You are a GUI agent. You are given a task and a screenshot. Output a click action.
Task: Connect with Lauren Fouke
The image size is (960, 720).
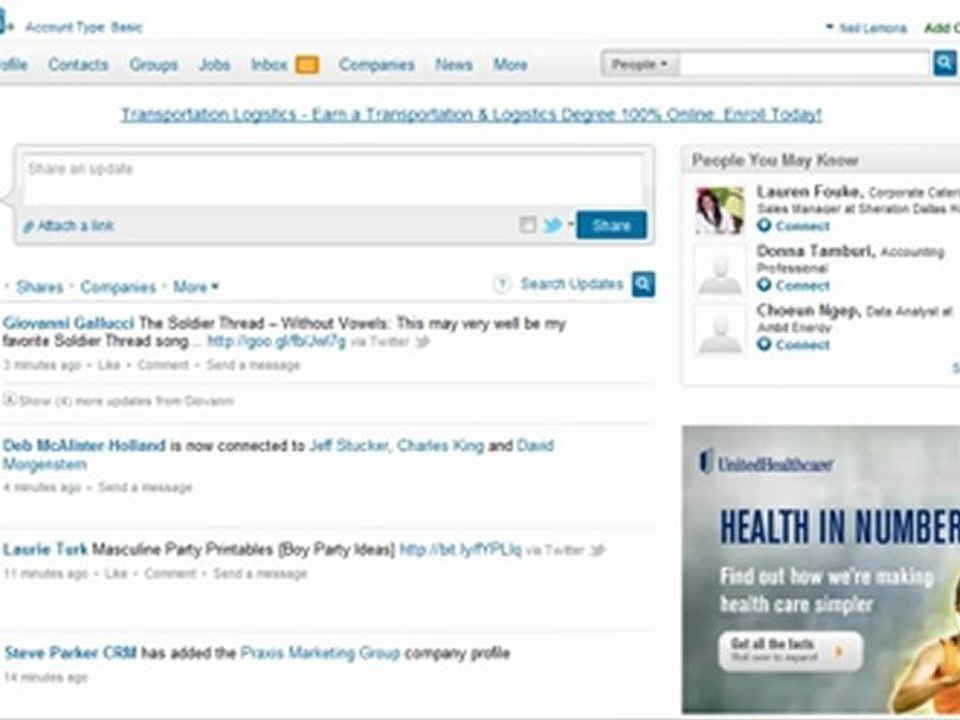pyautogui.click(x=802, y=226)
